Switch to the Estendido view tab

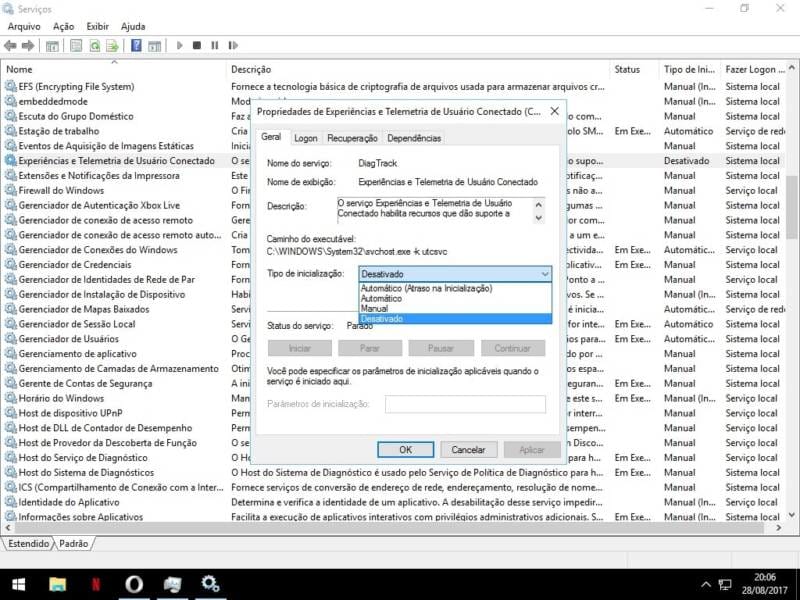[28, 544]
